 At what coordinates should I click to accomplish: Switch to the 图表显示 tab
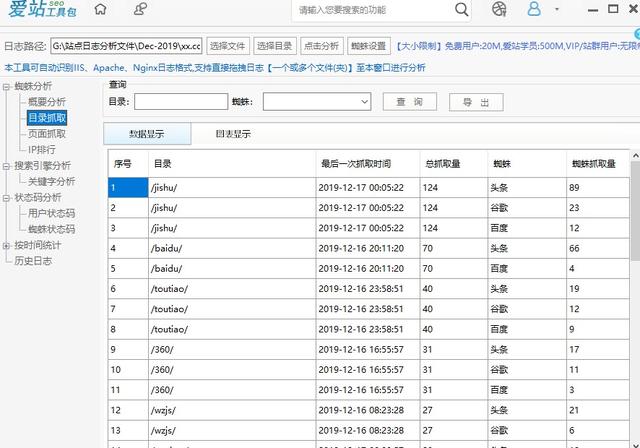[233, 134]
